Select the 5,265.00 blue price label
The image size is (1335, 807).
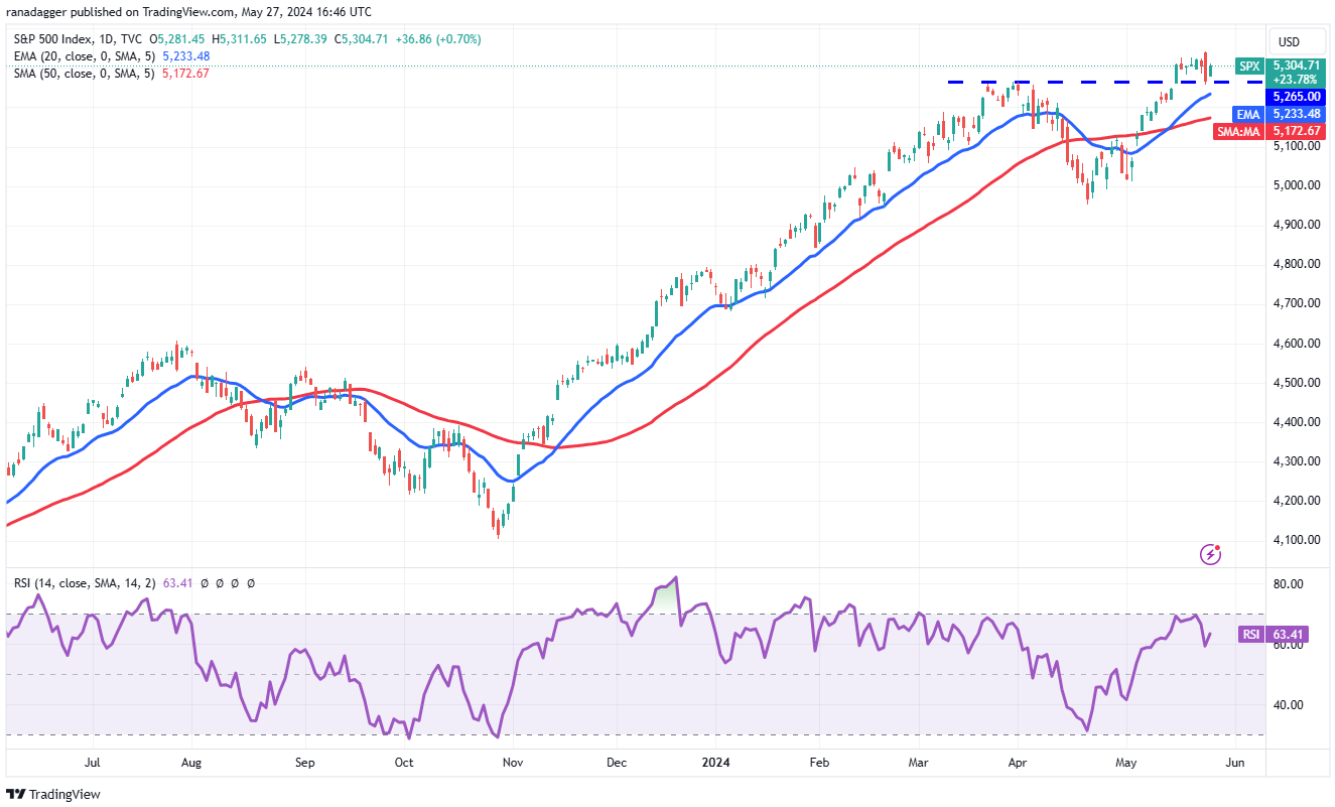tap(1297, 97)
